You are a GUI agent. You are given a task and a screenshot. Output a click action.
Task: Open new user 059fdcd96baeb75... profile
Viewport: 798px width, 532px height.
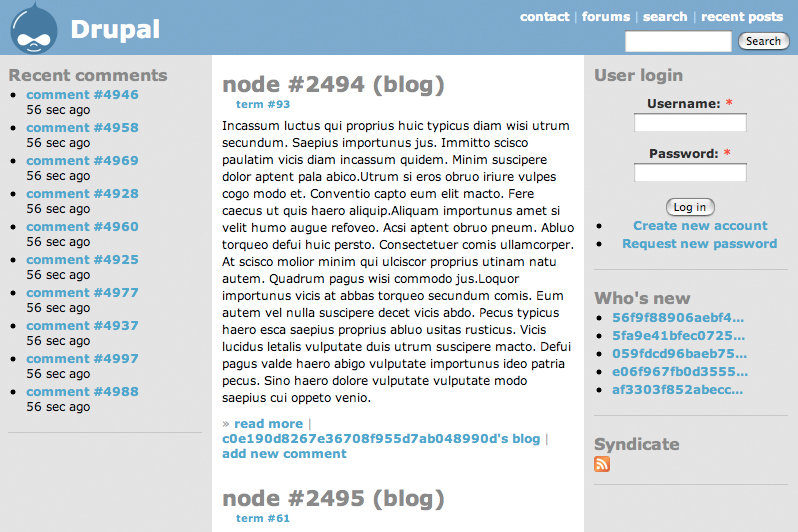(x=679, y=354)
